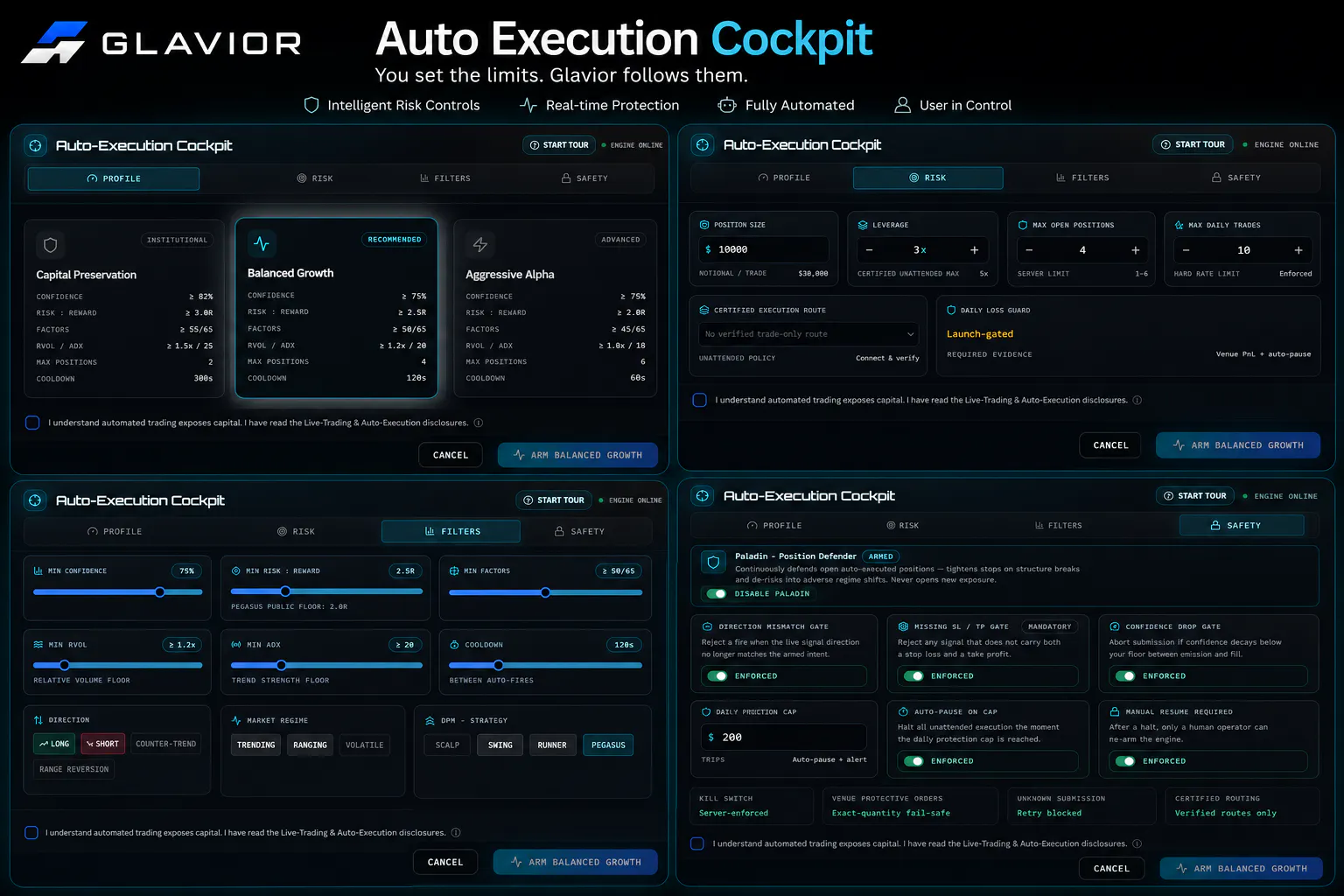Click the Min Factors icon
The height and width of the screenshot is (896, 1344).
454,570
